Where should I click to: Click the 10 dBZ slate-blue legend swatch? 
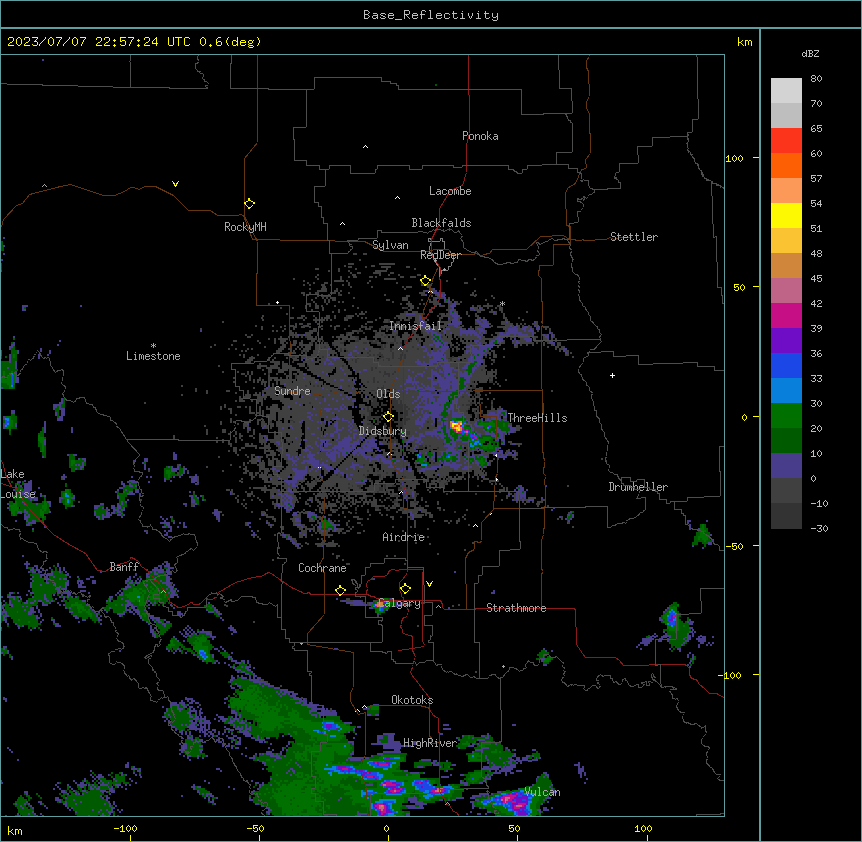[x=786, y=466]
